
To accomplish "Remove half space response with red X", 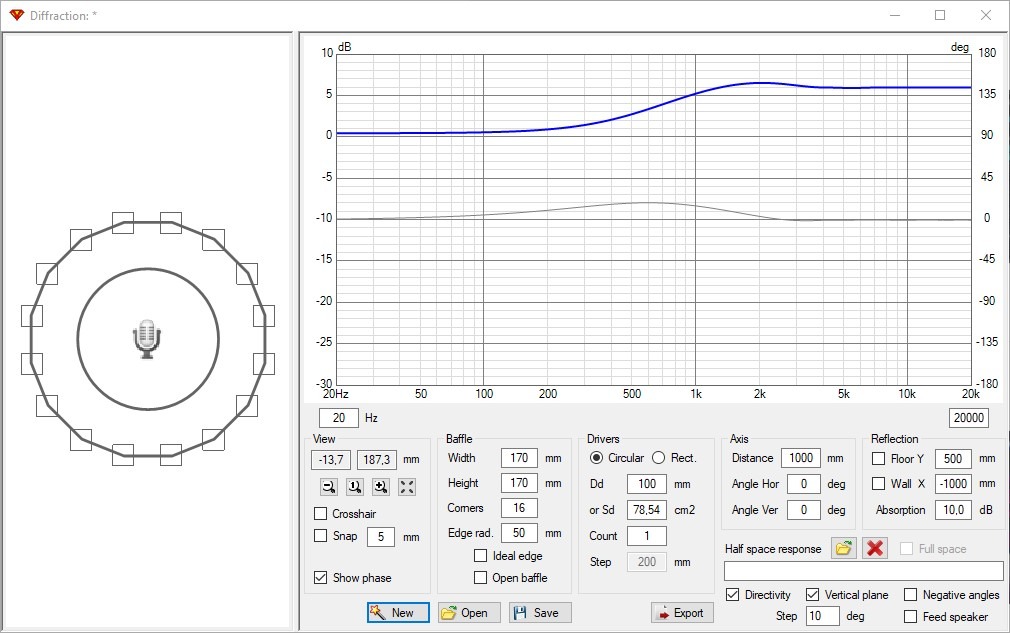I will pyautogui.click(x=875, y=548).
